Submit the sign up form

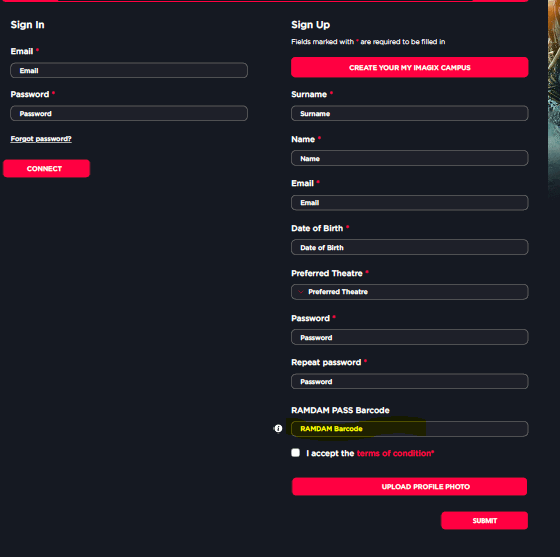(x=485, y=521)
